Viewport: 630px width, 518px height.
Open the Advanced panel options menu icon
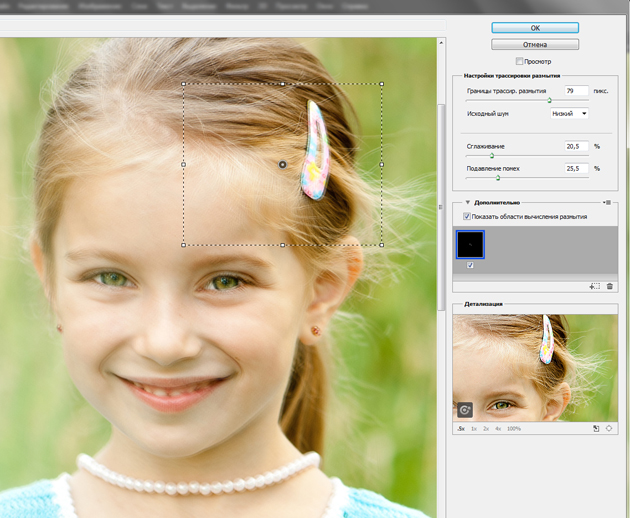tap(607, 203)
